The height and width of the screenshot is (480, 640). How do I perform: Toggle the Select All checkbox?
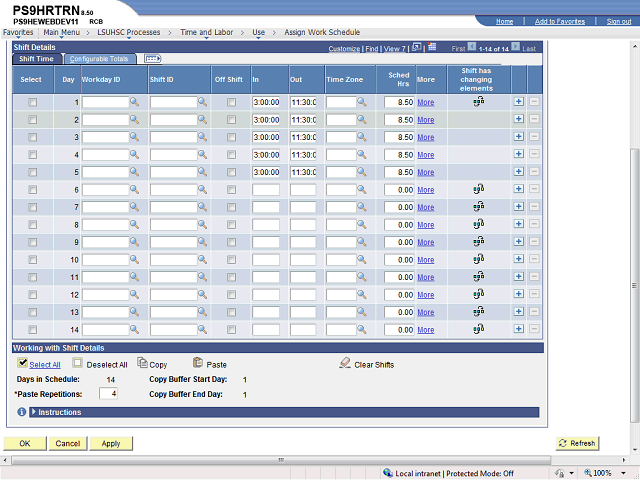tap(22, 364)
